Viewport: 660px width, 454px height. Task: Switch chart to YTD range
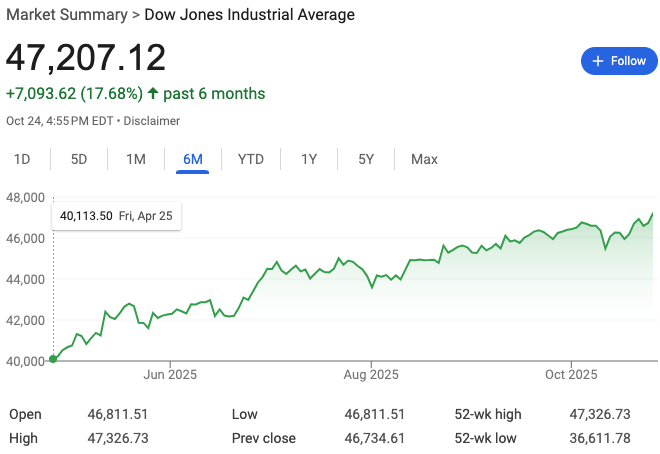(x=250, y=159)
